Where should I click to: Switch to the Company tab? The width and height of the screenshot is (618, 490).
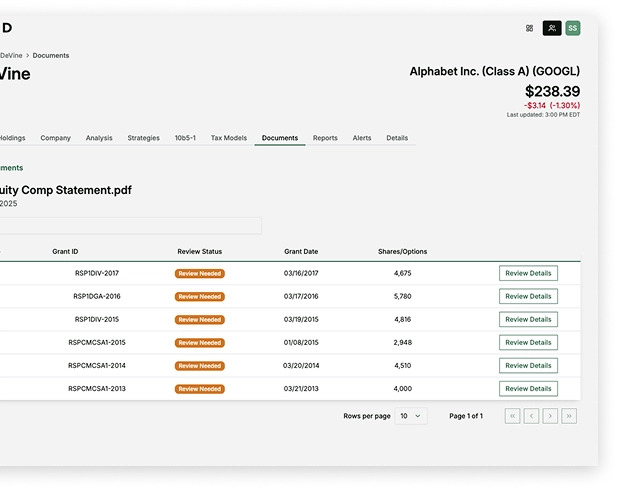(56, 138)
